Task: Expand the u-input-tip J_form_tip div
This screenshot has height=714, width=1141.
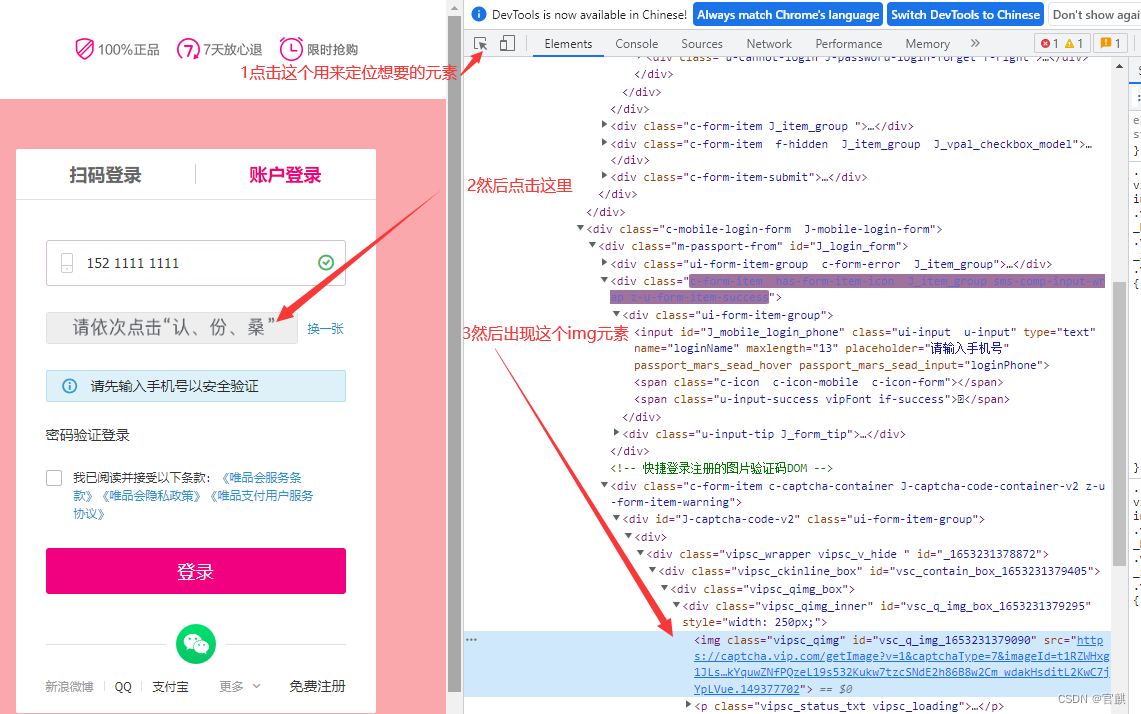Action: tap(616, 433)
